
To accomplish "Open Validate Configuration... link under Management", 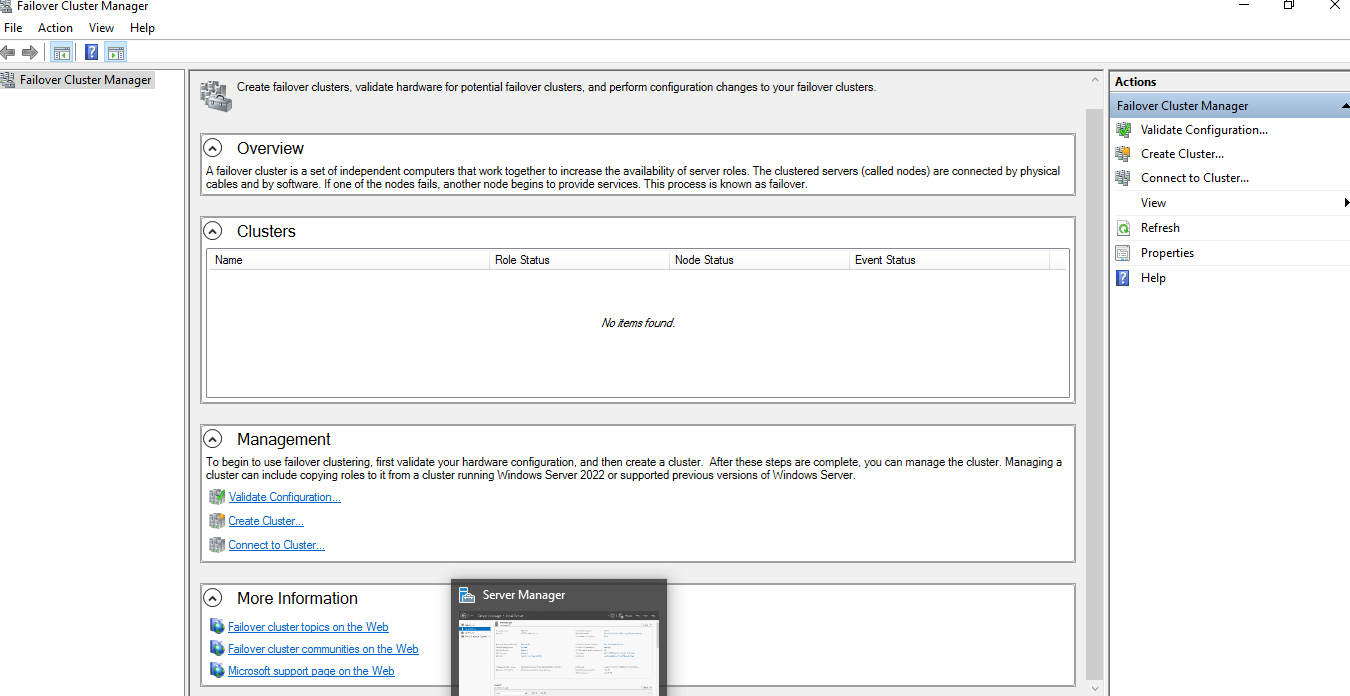I will point(284,497).
